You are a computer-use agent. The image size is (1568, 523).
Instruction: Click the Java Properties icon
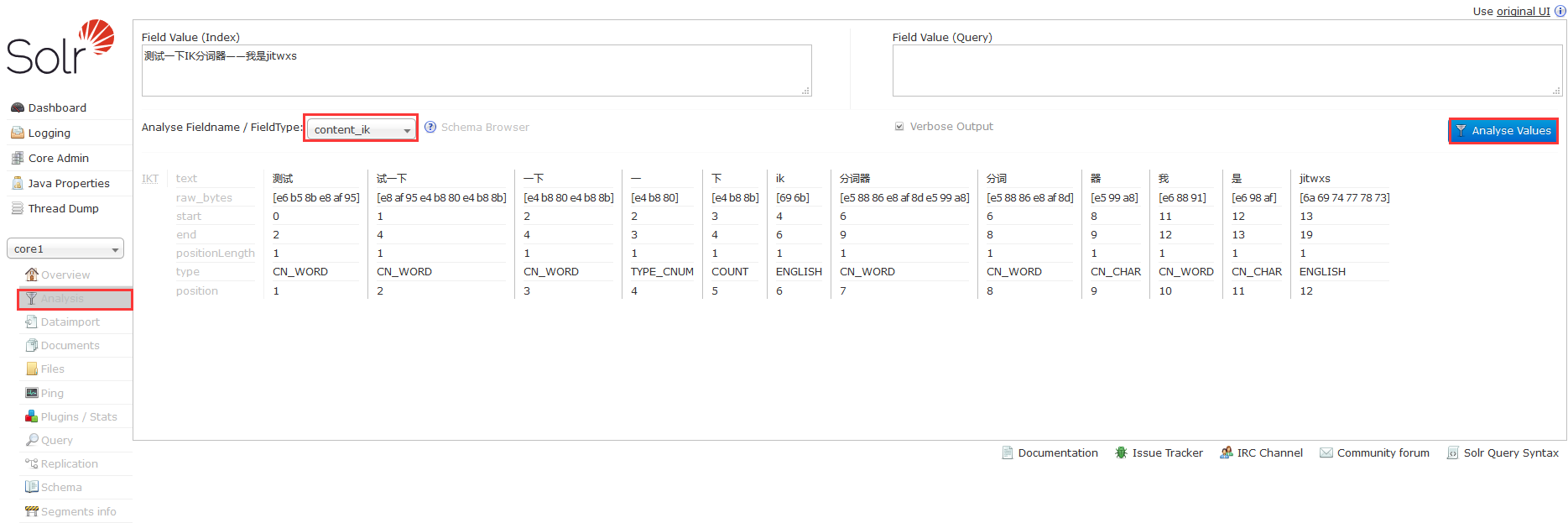(x=17, y=183)
